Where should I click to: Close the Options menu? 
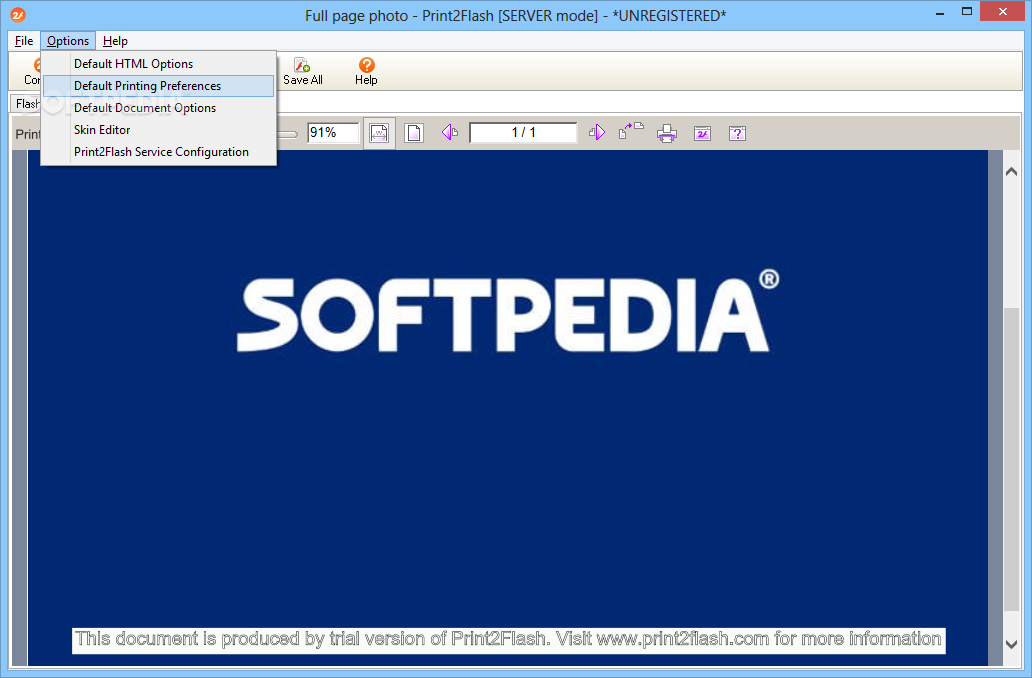tap(68, 41)
